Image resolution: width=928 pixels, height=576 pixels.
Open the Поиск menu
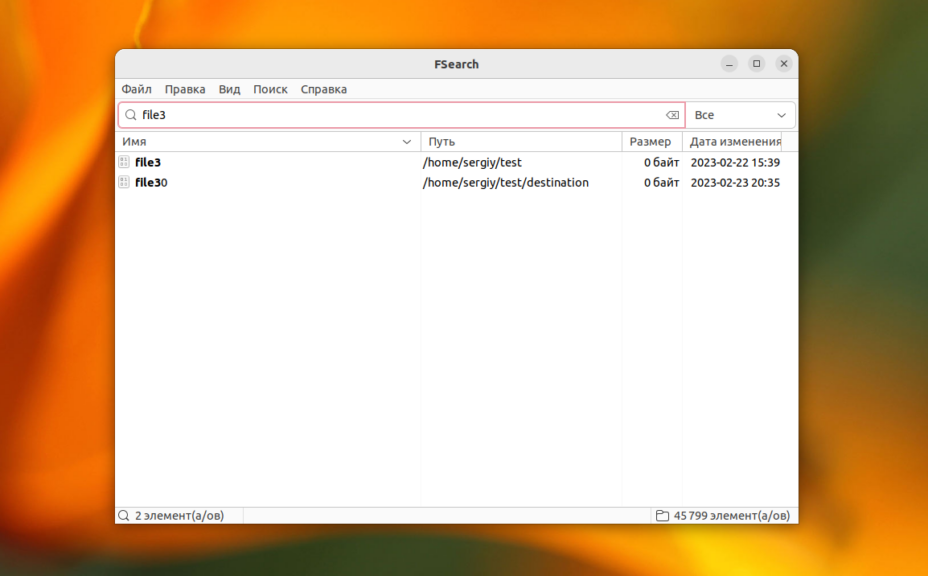click(x=270, y=89)
